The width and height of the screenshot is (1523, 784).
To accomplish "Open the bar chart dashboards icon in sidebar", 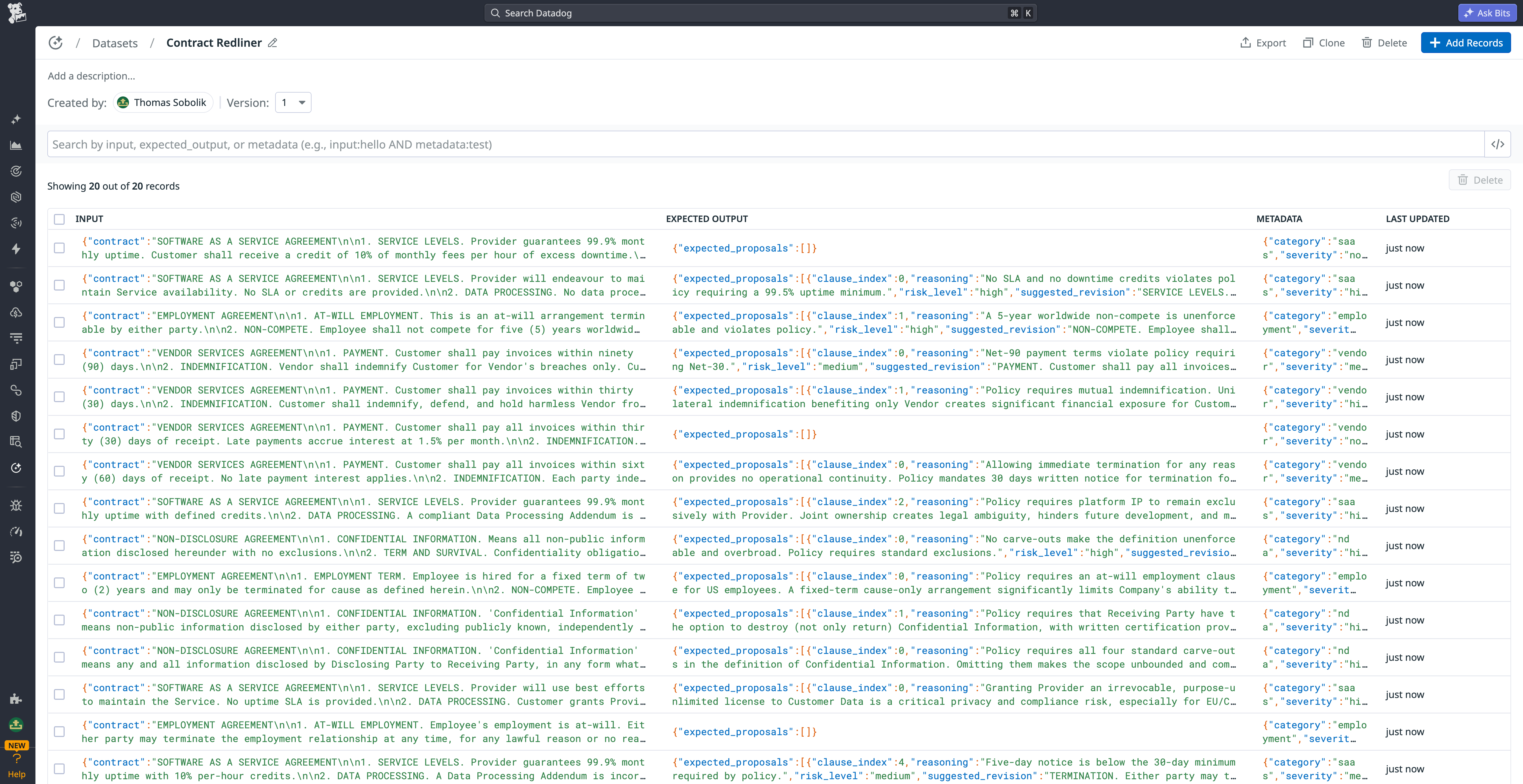I will click(16, 145).
